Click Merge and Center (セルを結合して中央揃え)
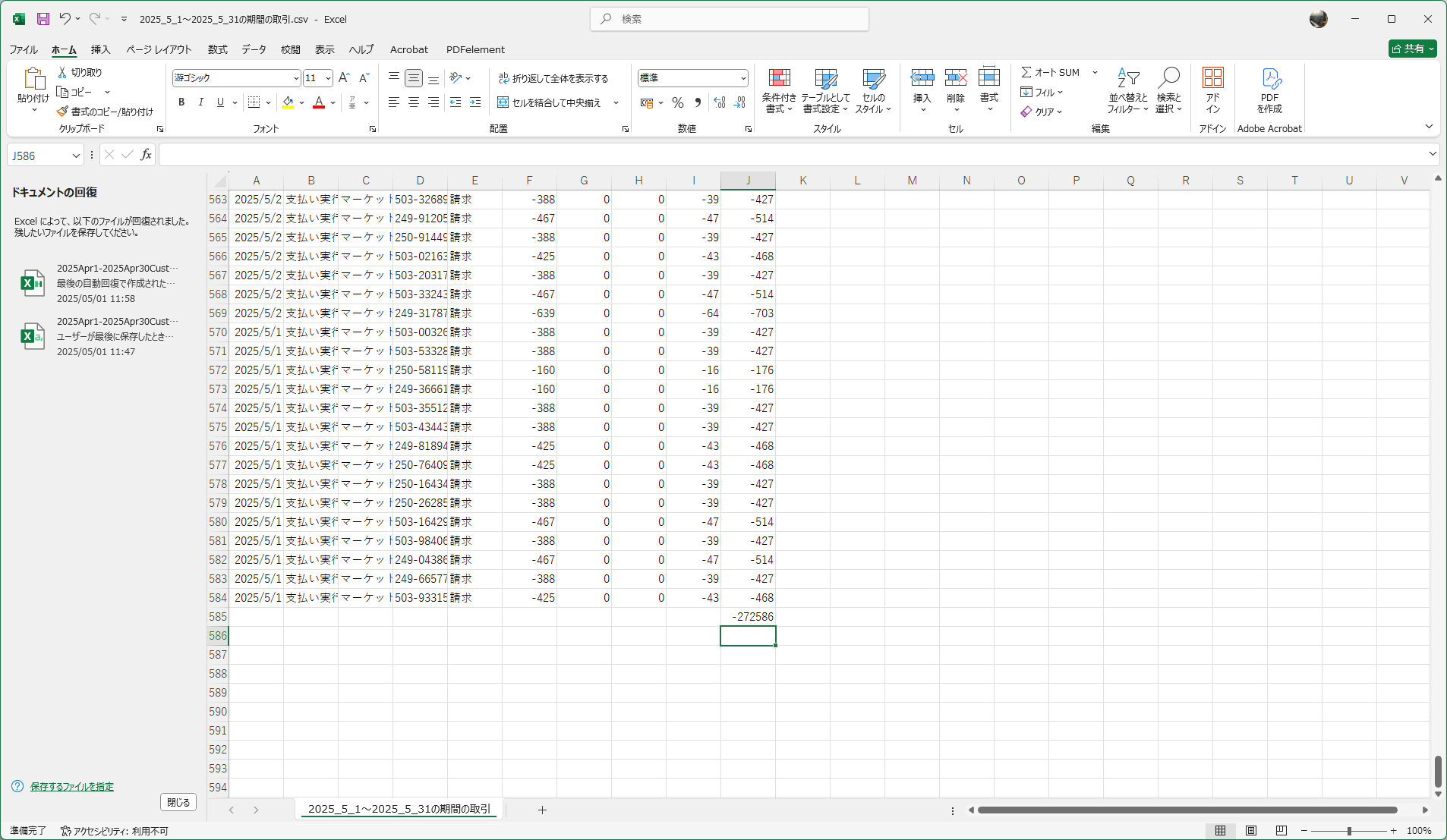The image size is (1447, 840). tap(549, 102)
